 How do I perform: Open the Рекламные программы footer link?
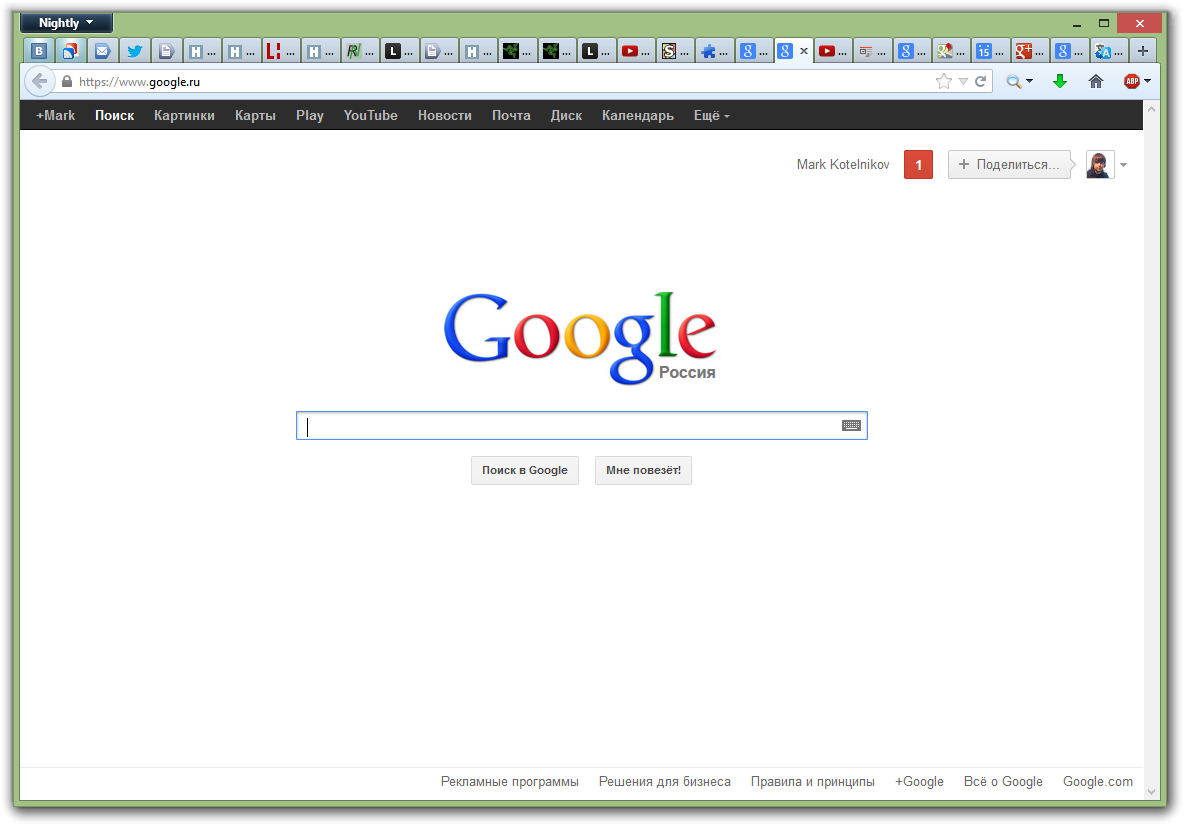(510, 781)
